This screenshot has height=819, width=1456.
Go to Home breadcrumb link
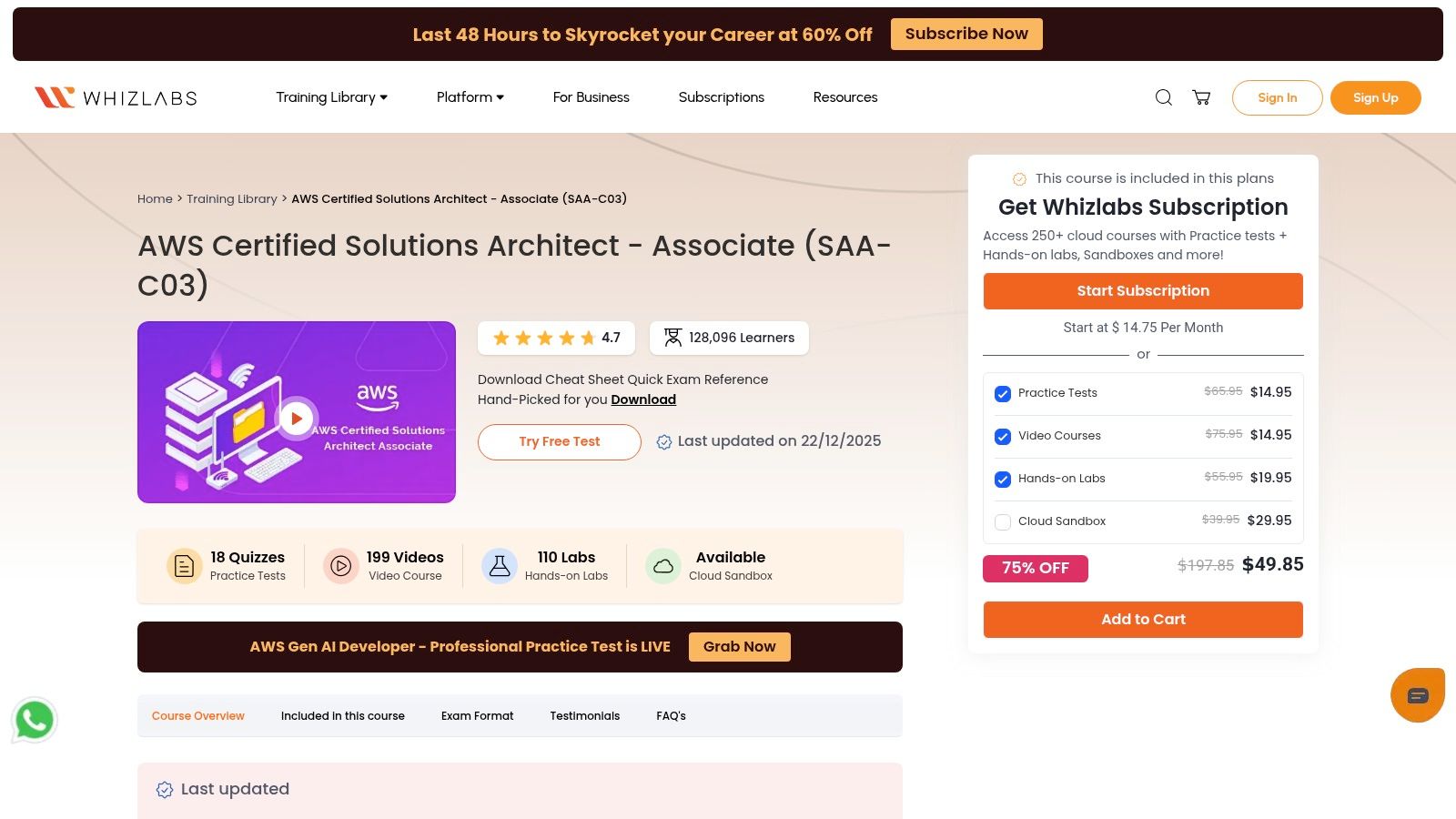(155, 199)
